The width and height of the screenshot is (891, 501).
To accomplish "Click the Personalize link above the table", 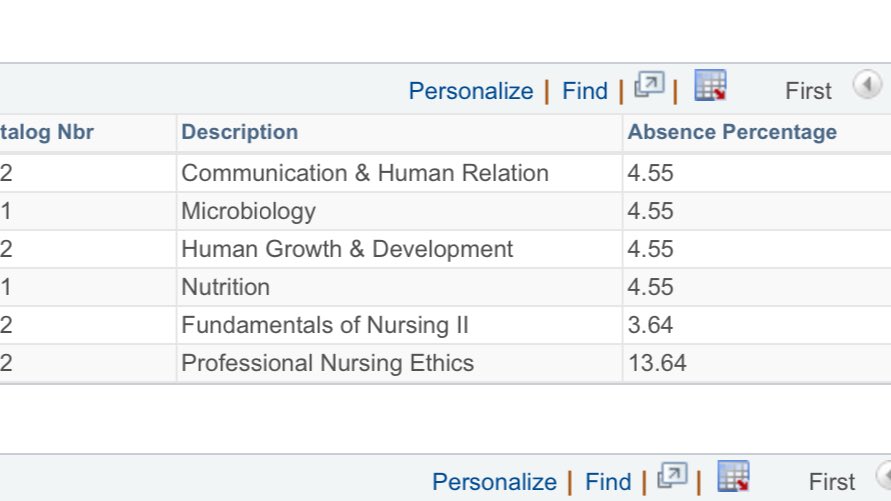I will point(471,91).
